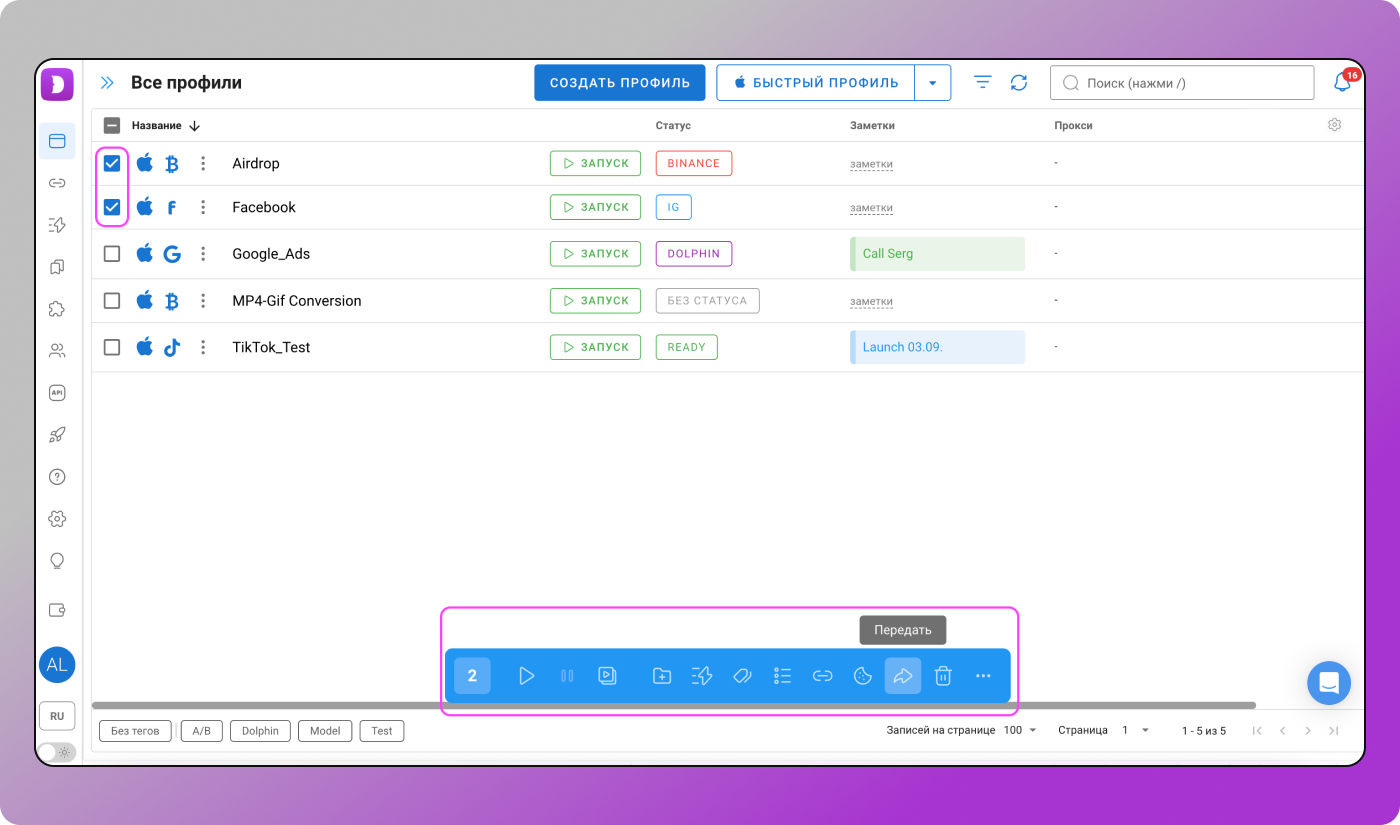The image size is (1400, 825).
Task: Check the Google_Ads profile checkbox
Action: (112, 254)
